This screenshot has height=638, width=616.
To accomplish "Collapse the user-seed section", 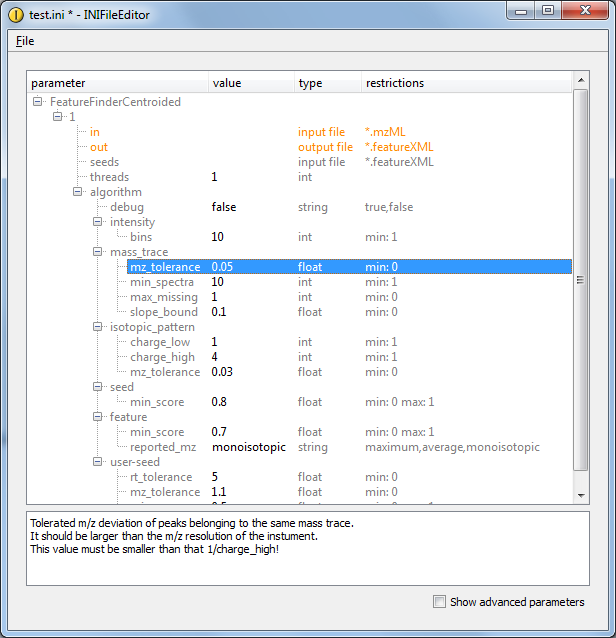I will pos(98,462).
